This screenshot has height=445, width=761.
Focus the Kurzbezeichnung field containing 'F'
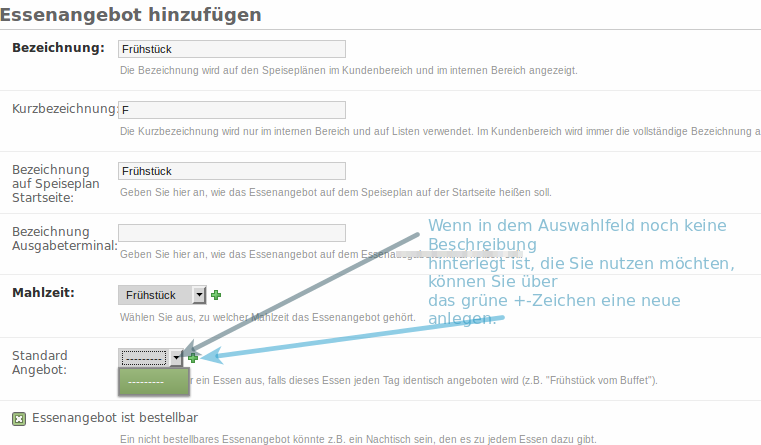point(232,110)
